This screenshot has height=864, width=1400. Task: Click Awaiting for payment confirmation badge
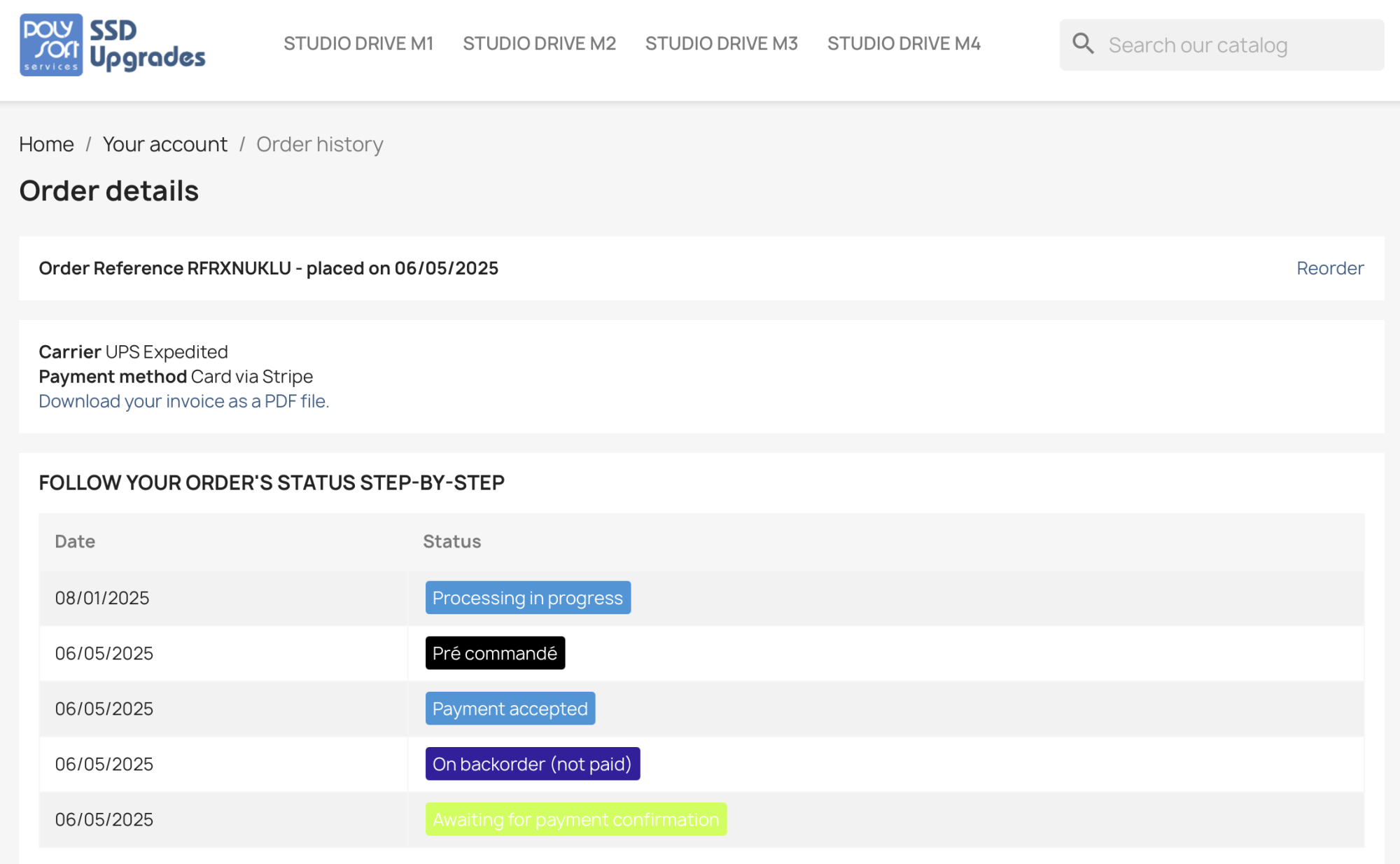pos(575,819)
